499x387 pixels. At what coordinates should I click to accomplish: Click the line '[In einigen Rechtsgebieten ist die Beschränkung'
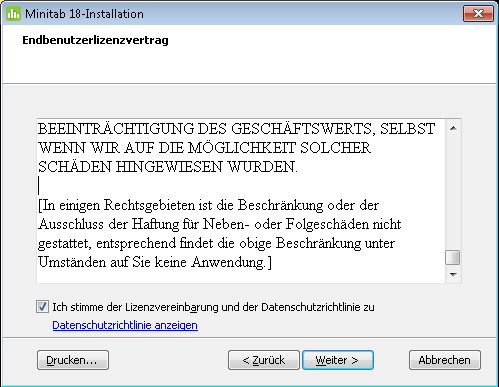(x=208, y=205)
